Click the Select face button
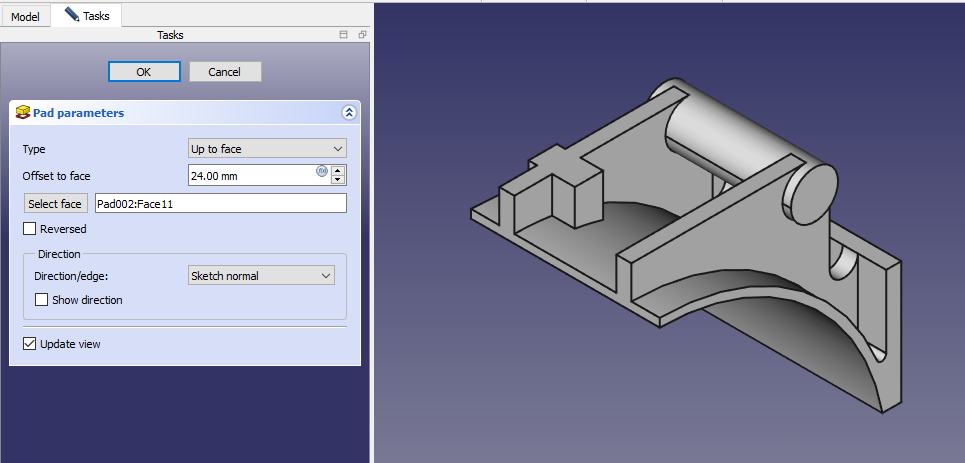 [56, 204]
